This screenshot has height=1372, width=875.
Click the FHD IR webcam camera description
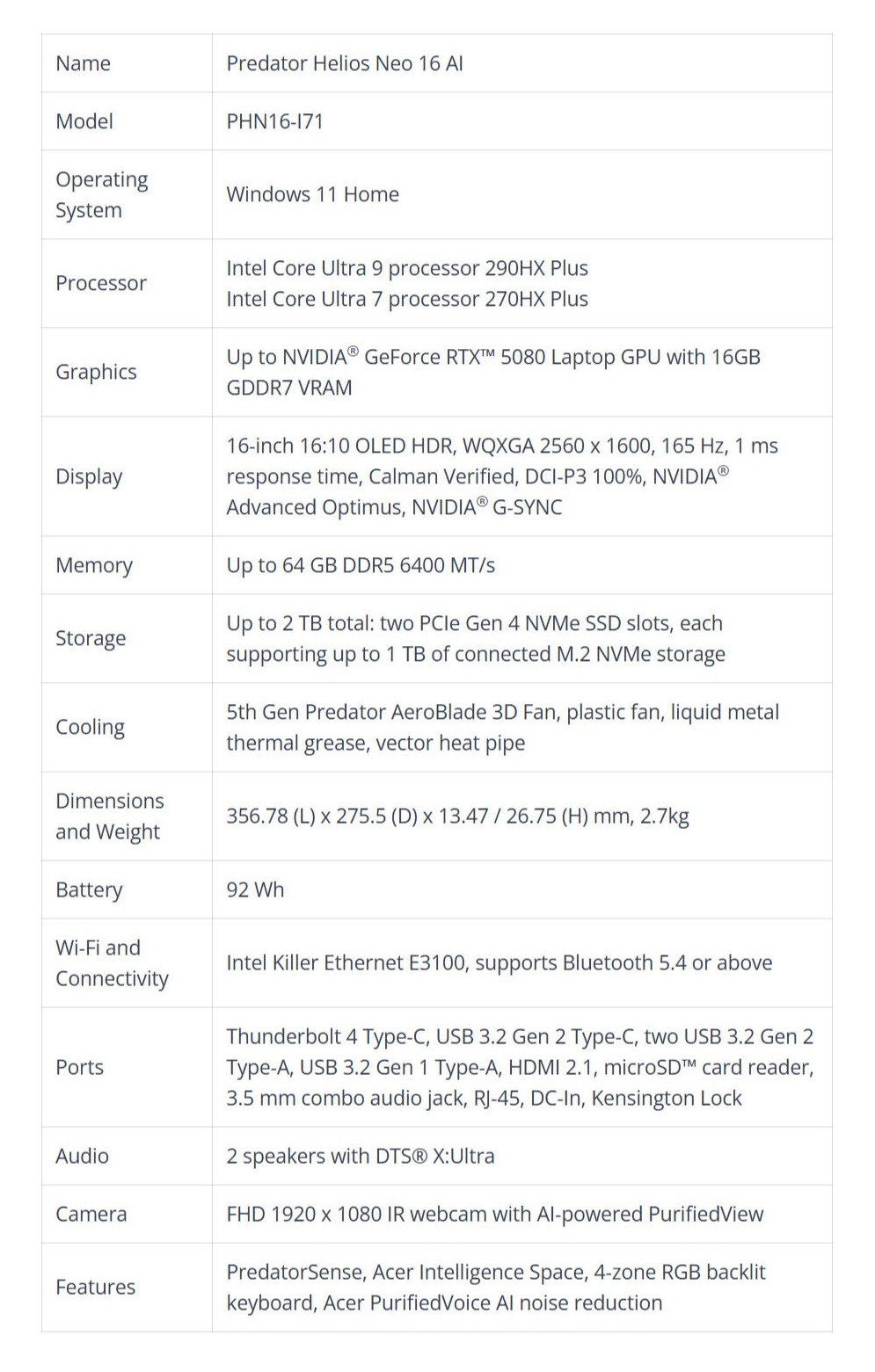494,1214
